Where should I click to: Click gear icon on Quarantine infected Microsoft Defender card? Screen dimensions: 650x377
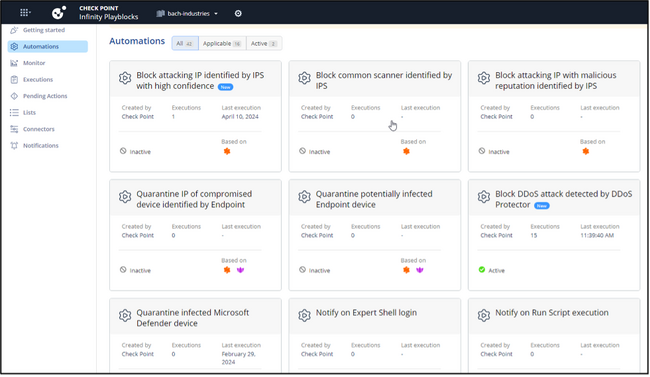pyautogui.click(x=125, y=315)
